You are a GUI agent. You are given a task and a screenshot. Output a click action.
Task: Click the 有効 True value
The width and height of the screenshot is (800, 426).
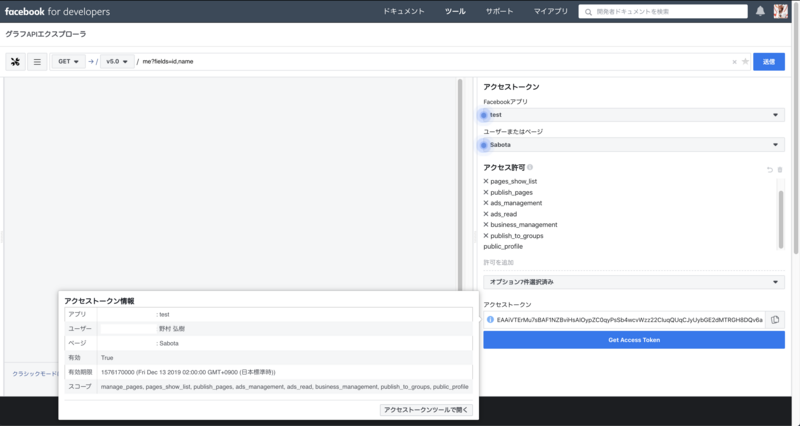click(x=107, y=358)
